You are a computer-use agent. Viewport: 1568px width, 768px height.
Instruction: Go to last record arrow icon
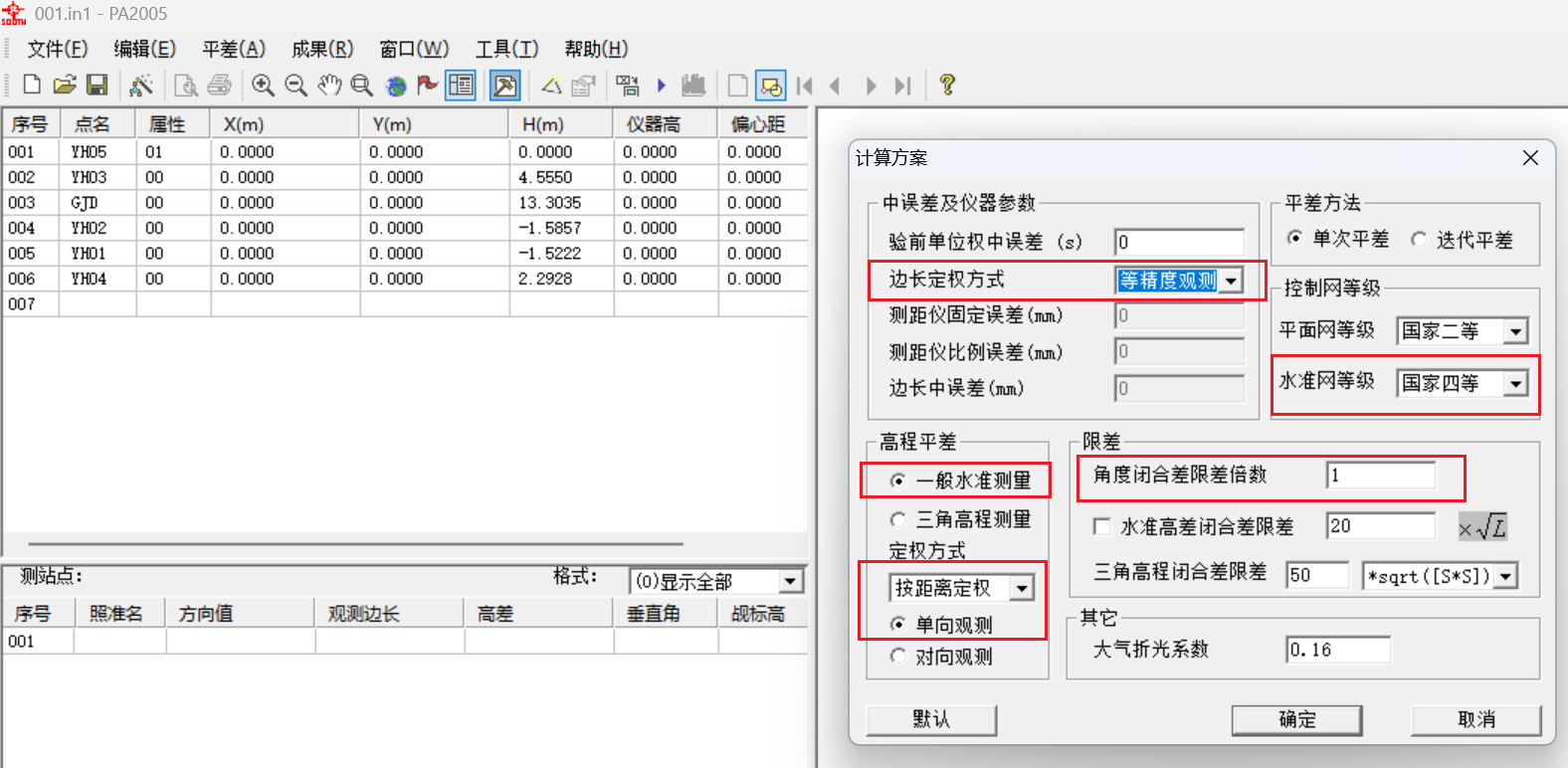902,86
